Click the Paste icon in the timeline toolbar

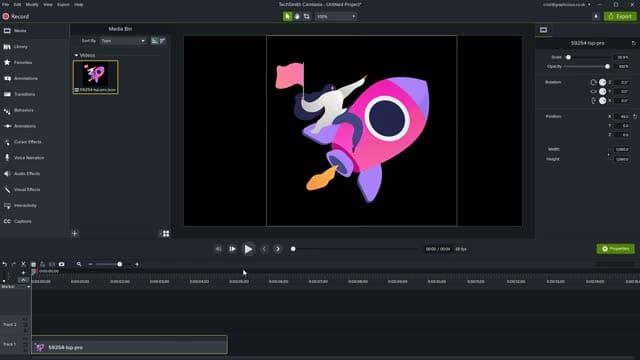point(42,264)
